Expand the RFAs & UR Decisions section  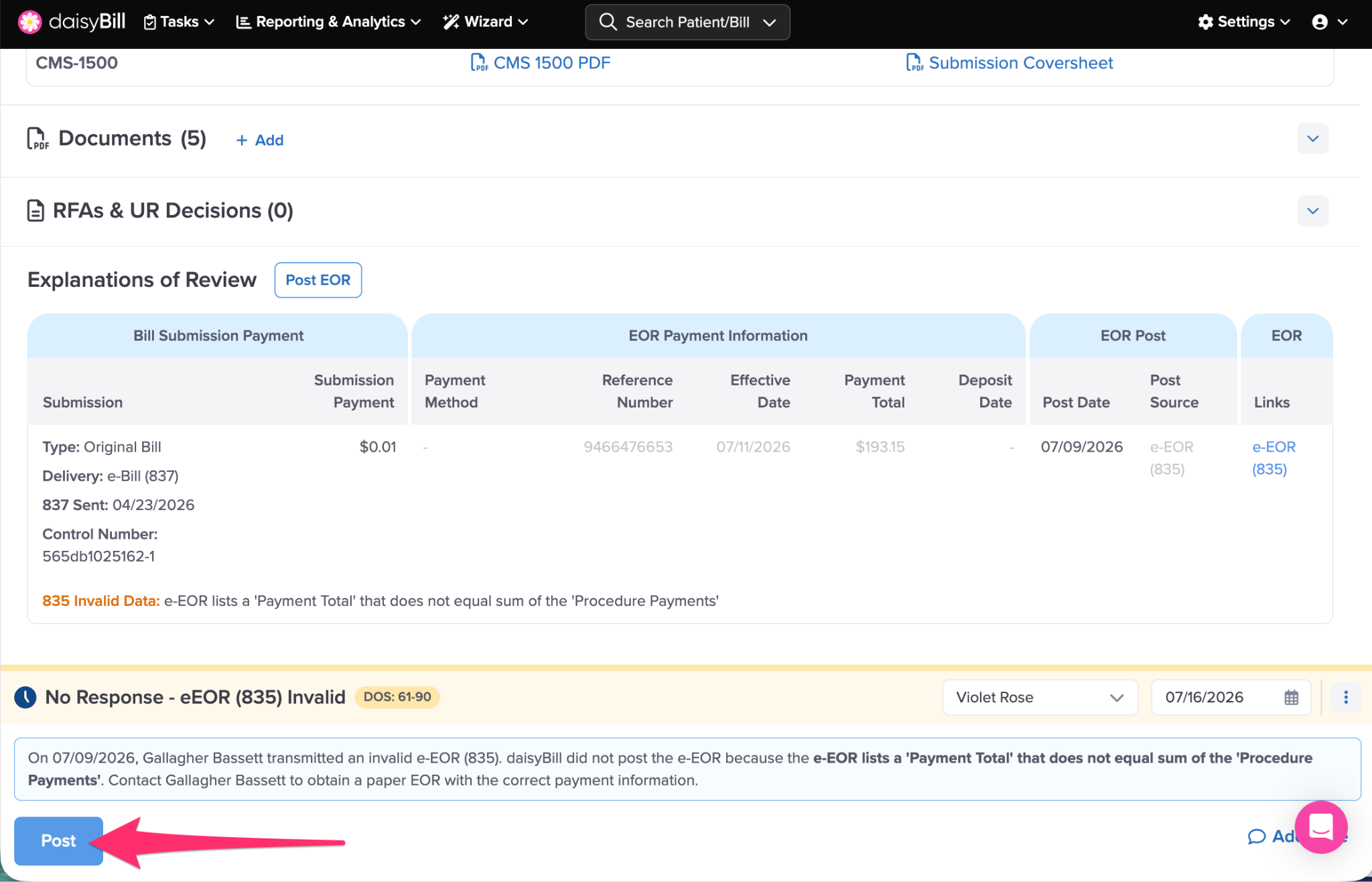point(1312,211)
